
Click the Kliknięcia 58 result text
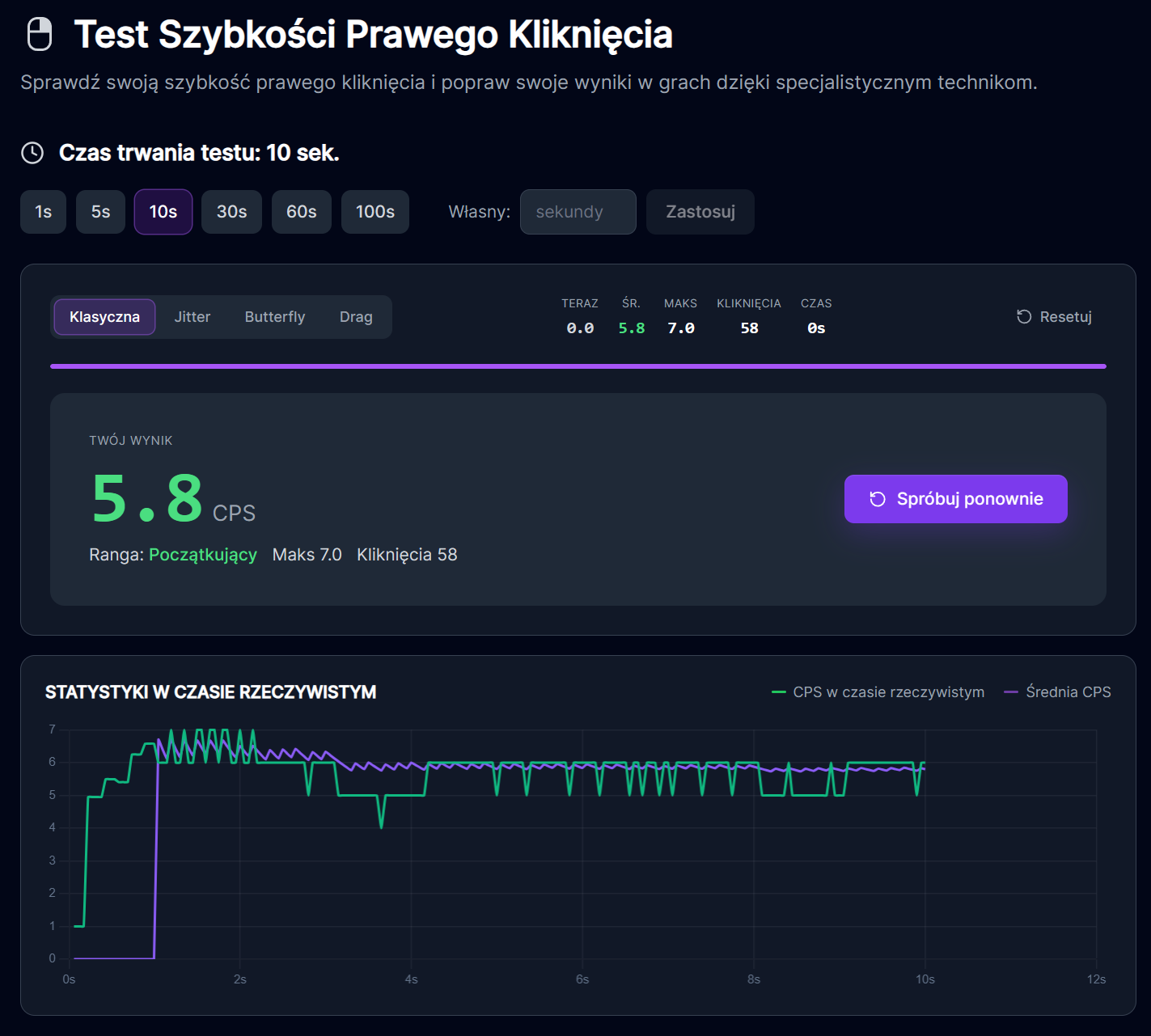click(x=407, y=555)
